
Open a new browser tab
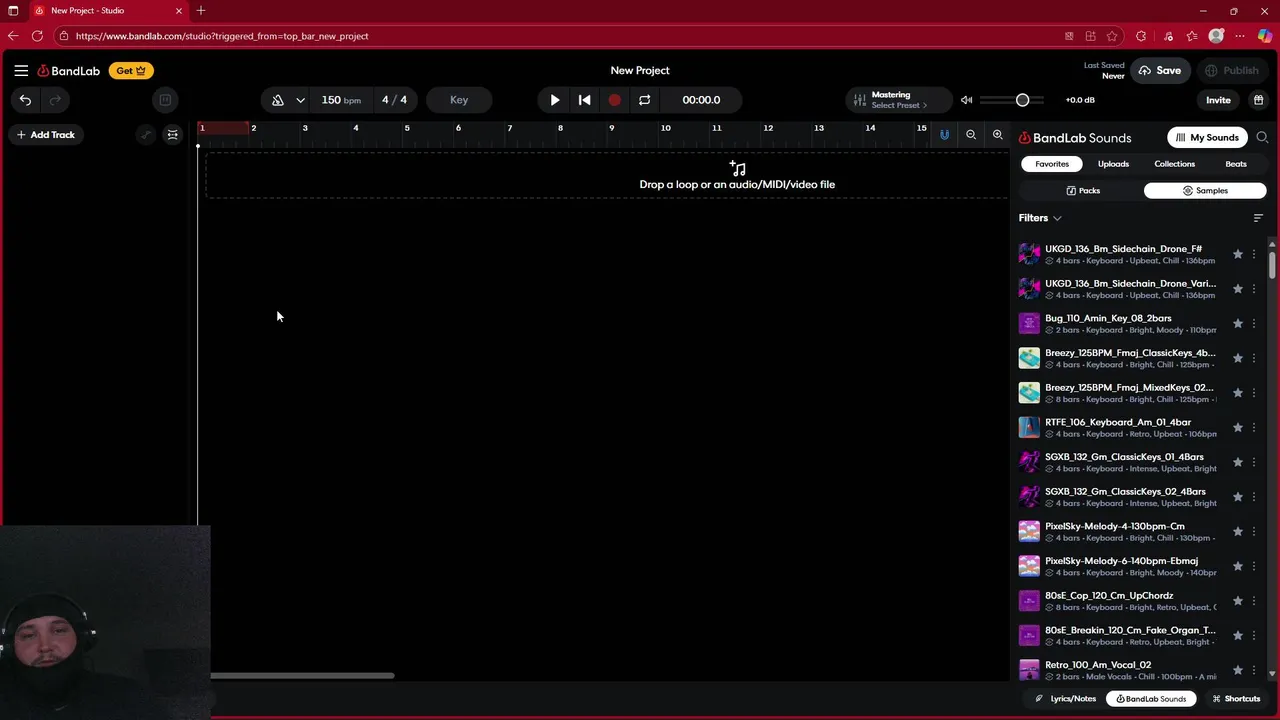201,11
